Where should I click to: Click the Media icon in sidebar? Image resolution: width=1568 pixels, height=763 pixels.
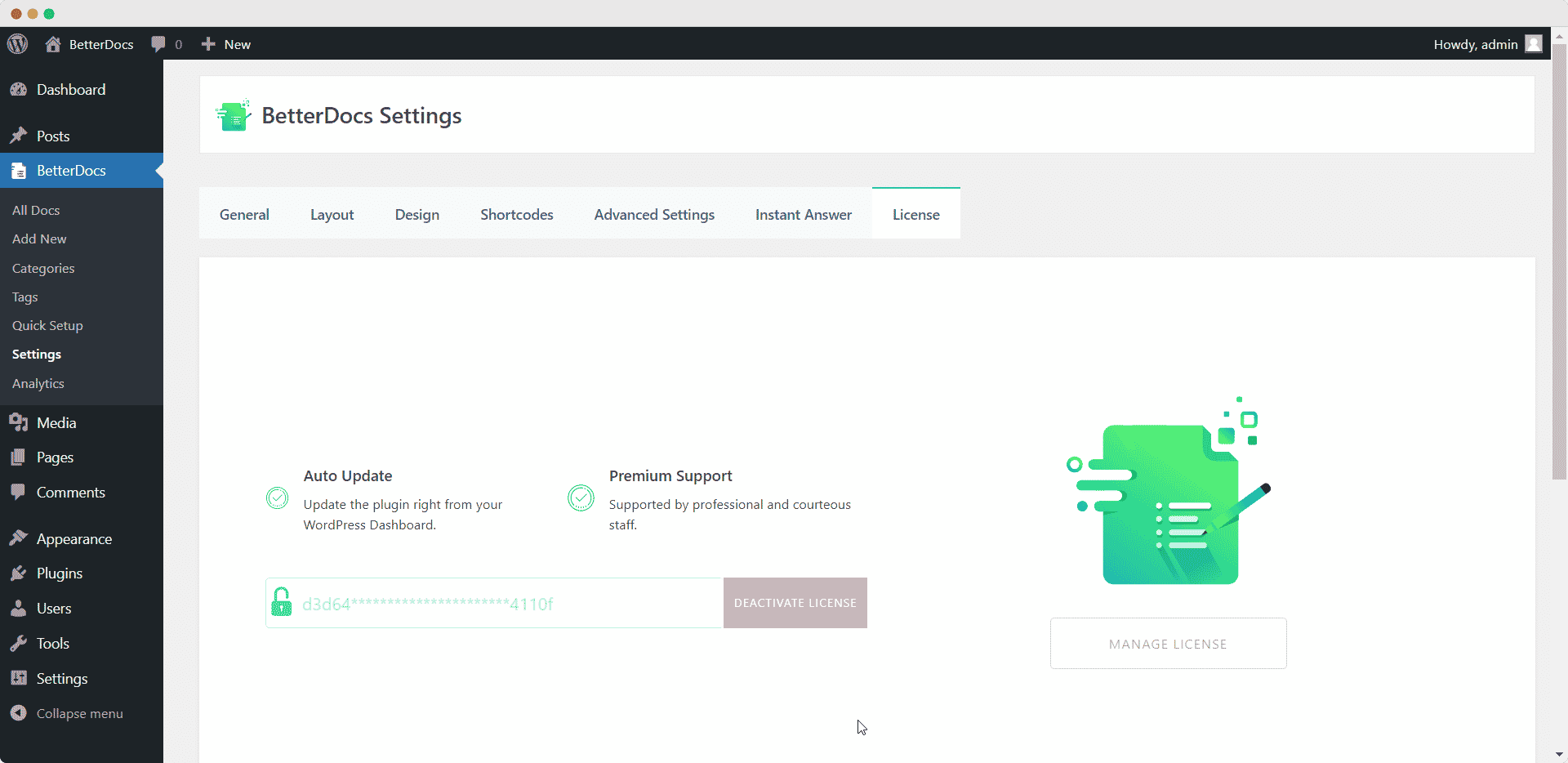click(x=19, y=422)
